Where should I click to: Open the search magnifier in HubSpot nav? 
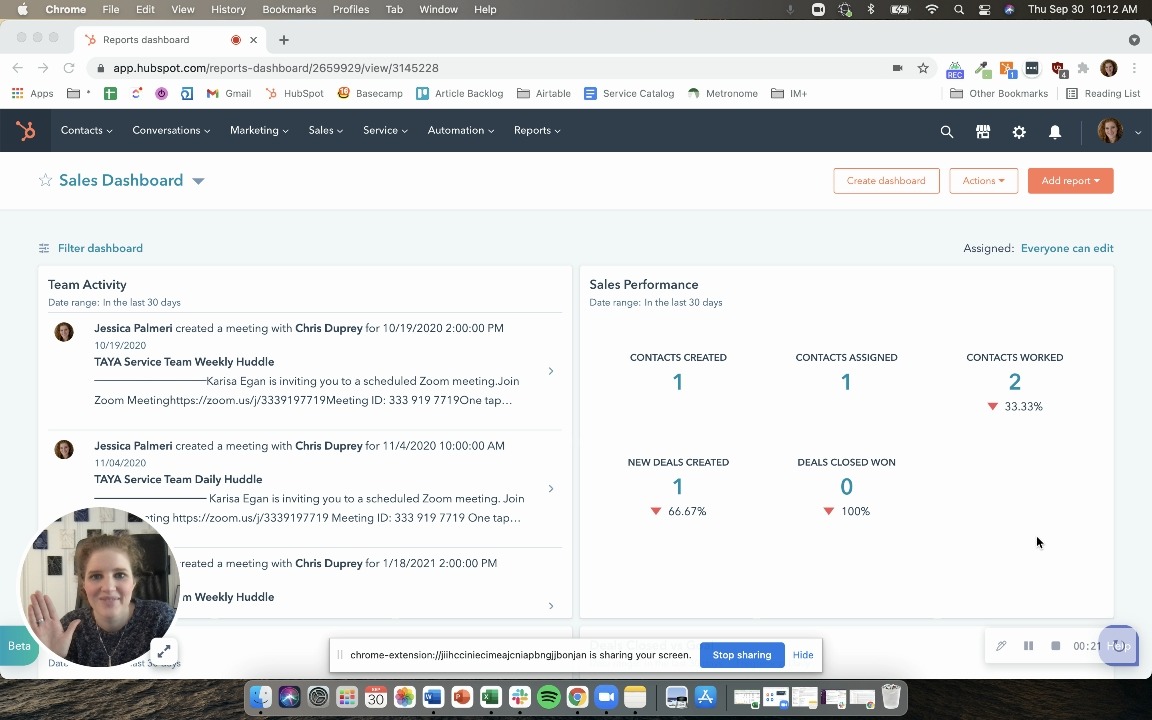[x=946, y=132]
